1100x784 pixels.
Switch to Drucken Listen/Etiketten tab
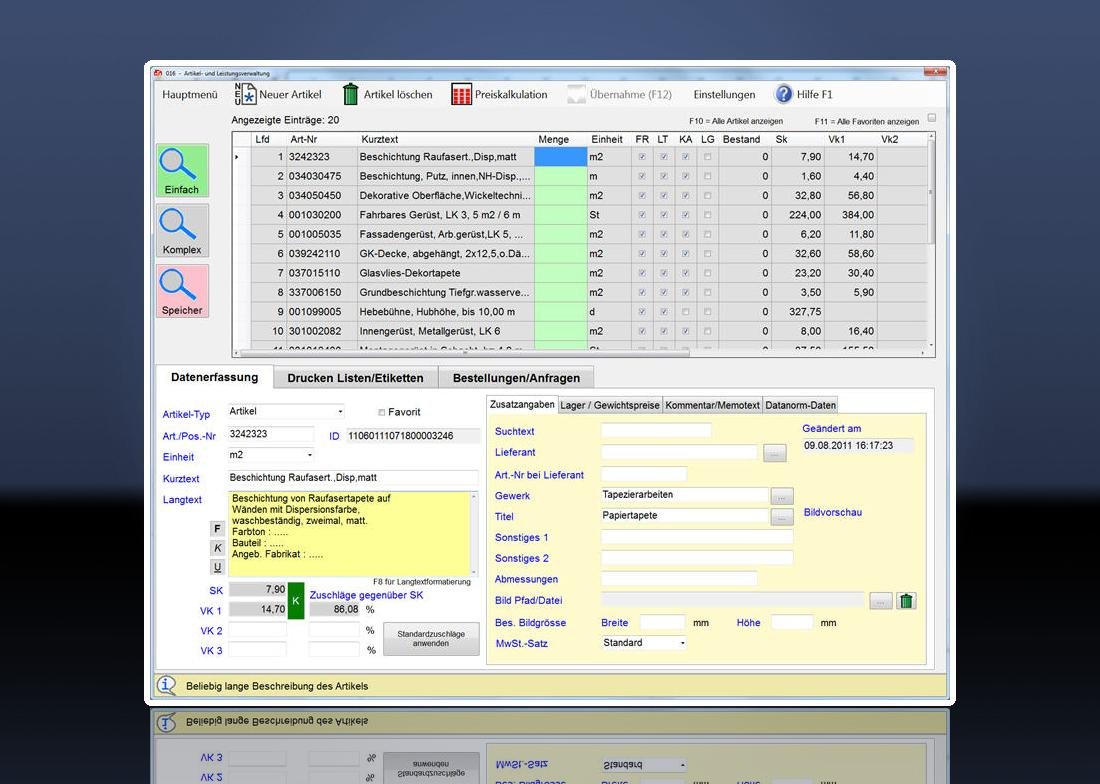[355, 378]
